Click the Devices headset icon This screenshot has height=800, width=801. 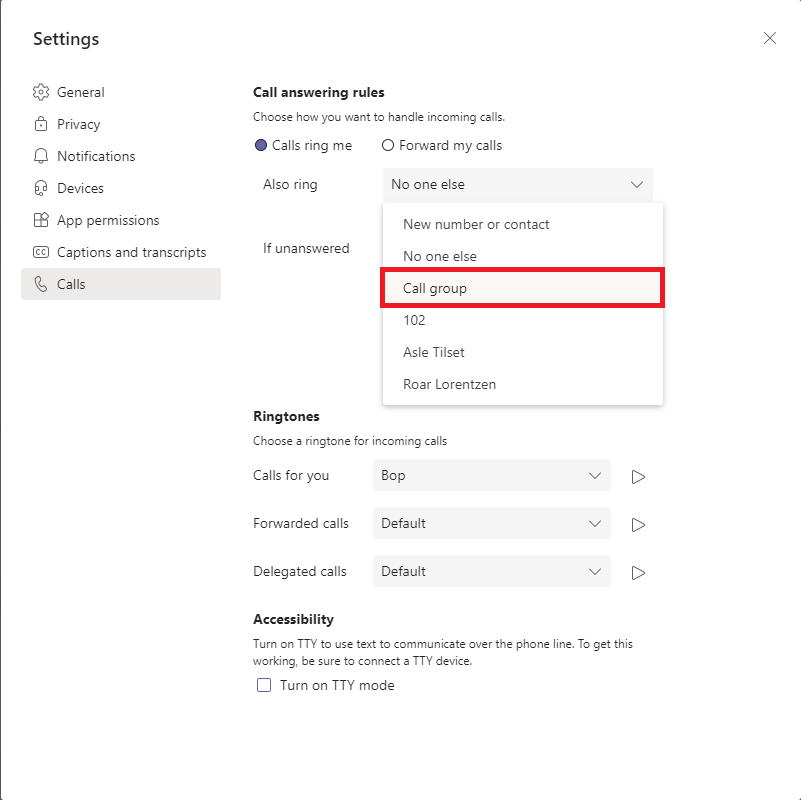click(41, 188)
